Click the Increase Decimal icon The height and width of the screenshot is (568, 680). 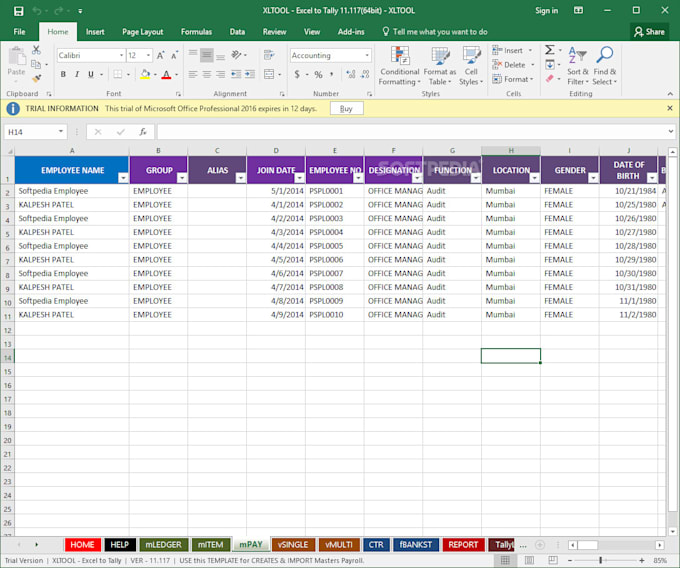(x=351, y=74)
